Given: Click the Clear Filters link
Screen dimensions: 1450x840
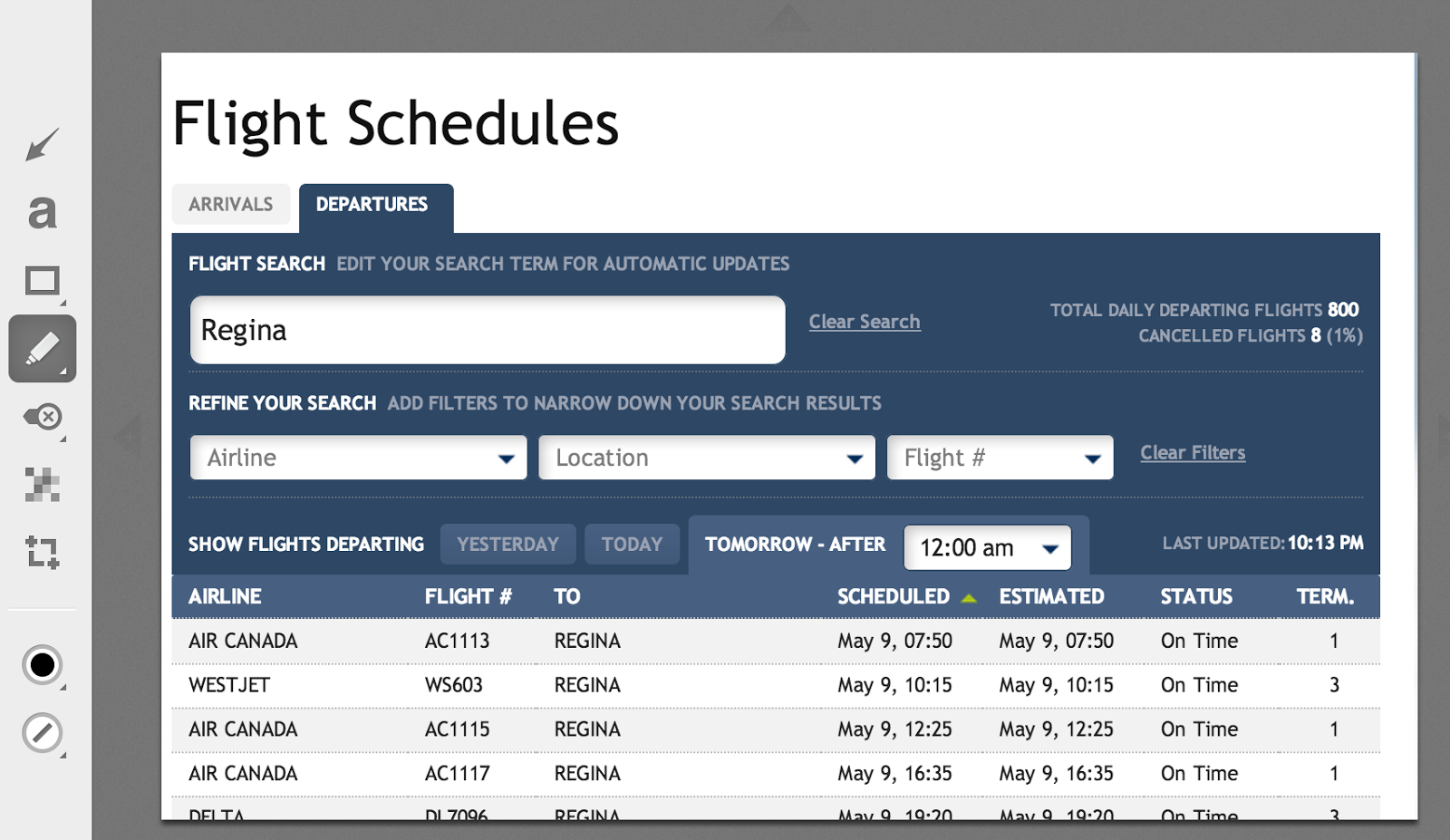Looking at the screenshot, I should pos(1193,453).
